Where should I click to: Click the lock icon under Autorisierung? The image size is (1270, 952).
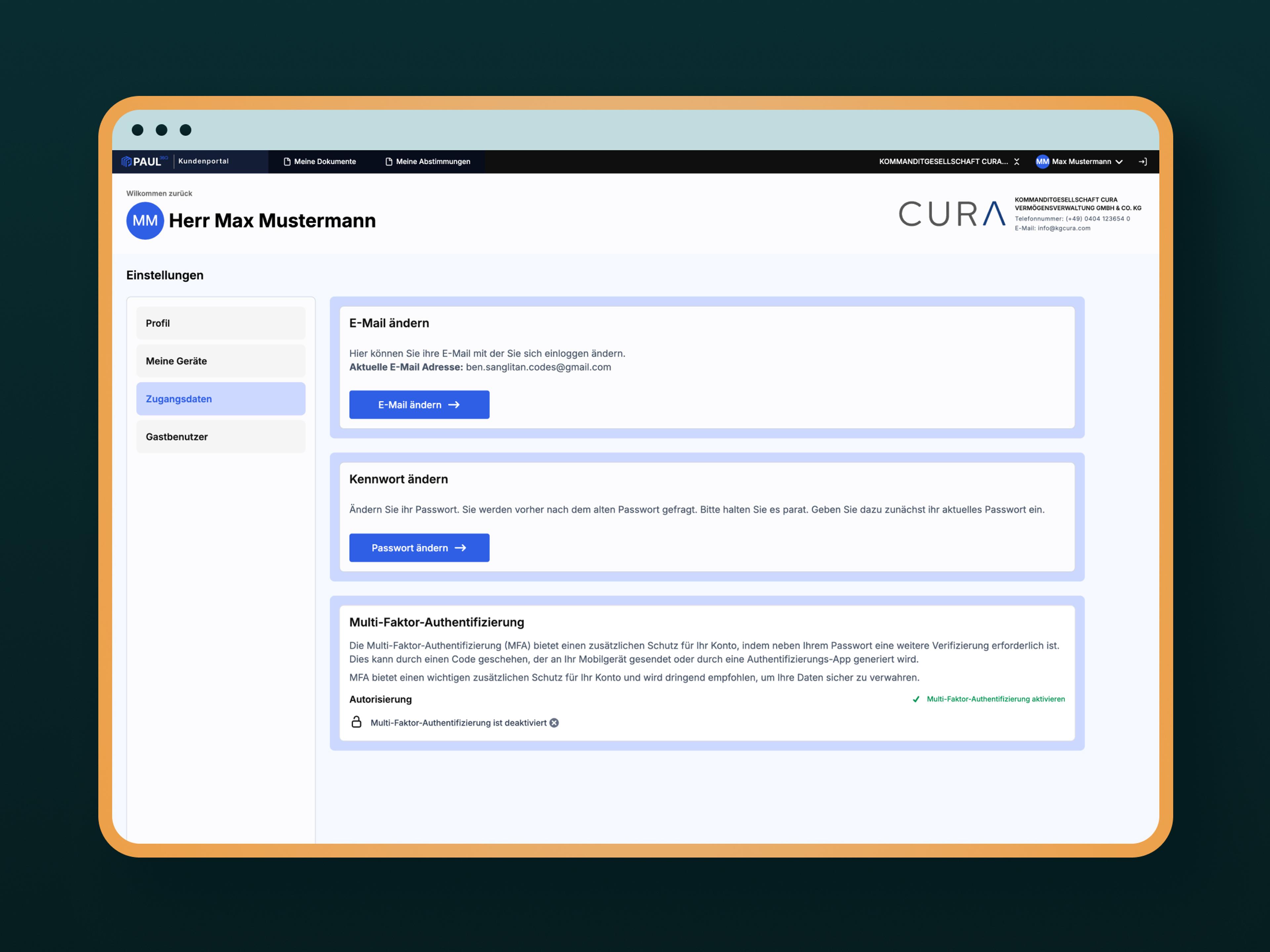pyautogui.click(x=356, y=722)
